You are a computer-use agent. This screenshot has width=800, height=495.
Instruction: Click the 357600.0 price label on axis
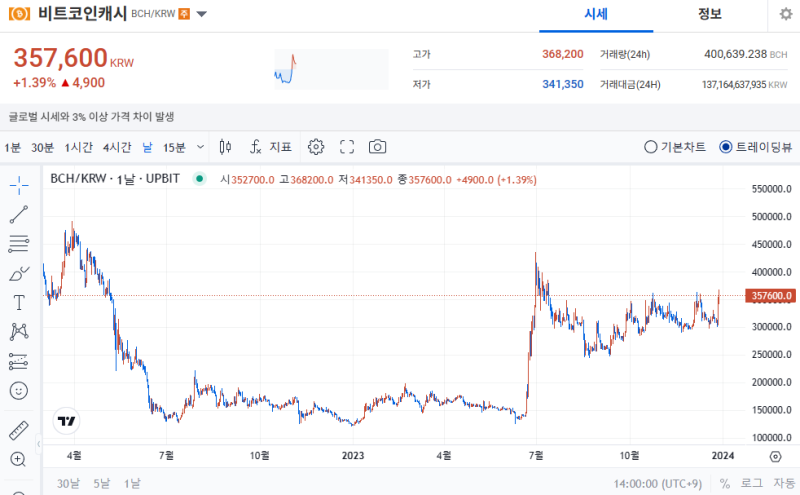point(771,295)
